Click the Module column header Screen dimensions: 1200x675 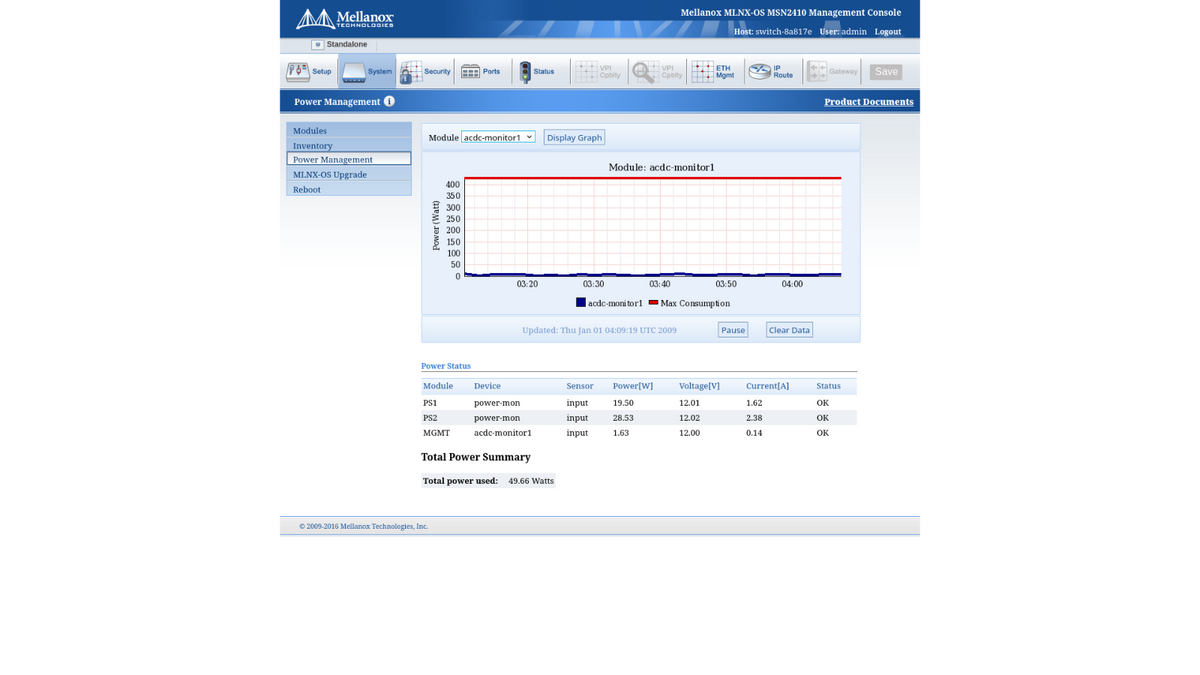(x=438, y=386)
